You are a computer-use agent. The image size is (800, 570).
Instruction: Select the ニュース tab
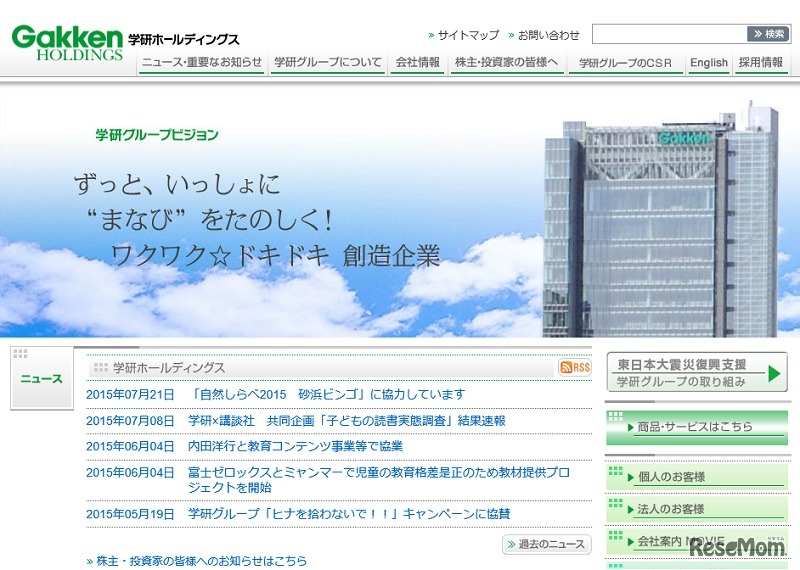coord(42,378)
